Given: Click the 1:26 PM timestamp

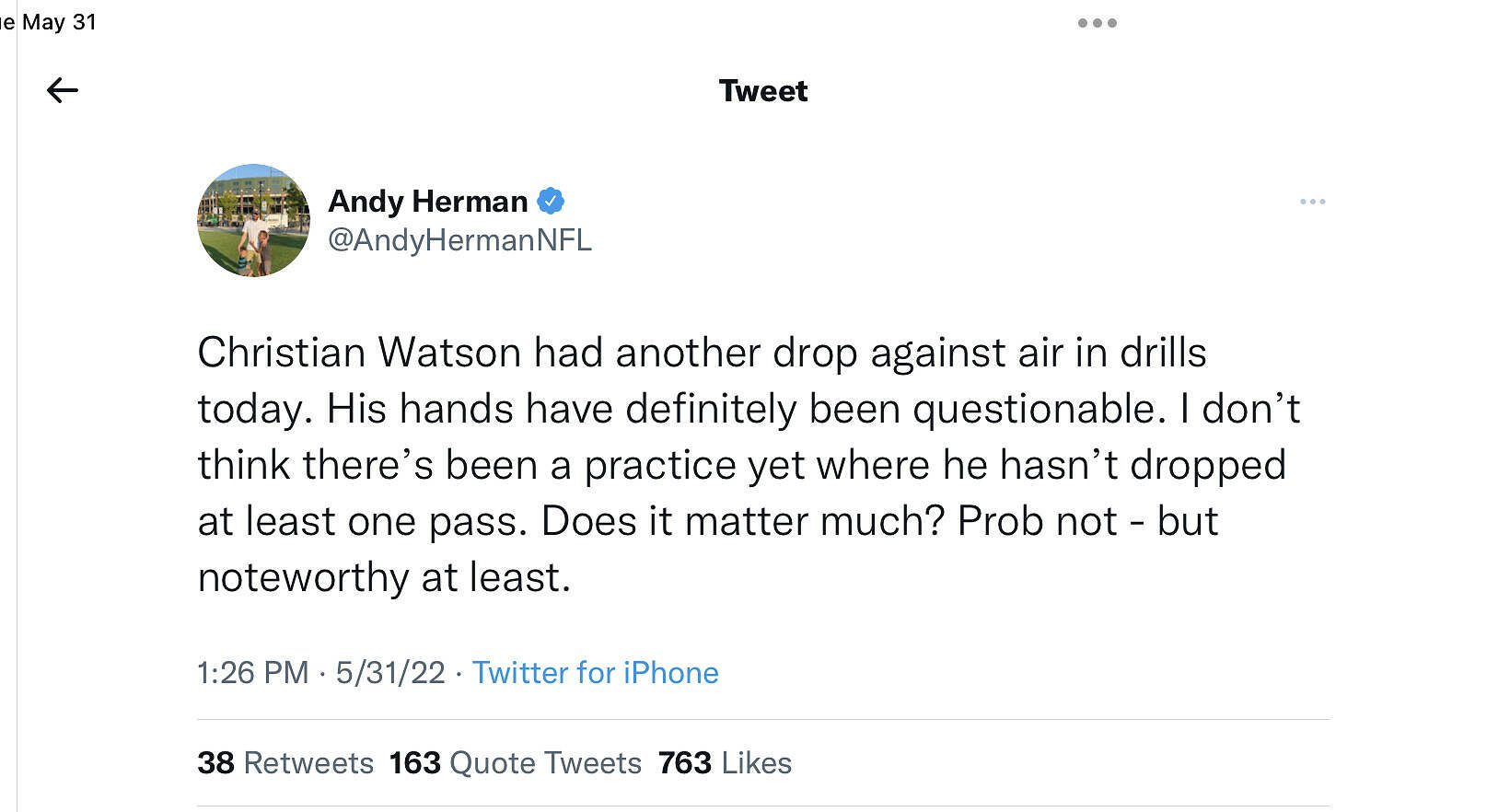Looking at the screenshot, I should pos(252,673).
